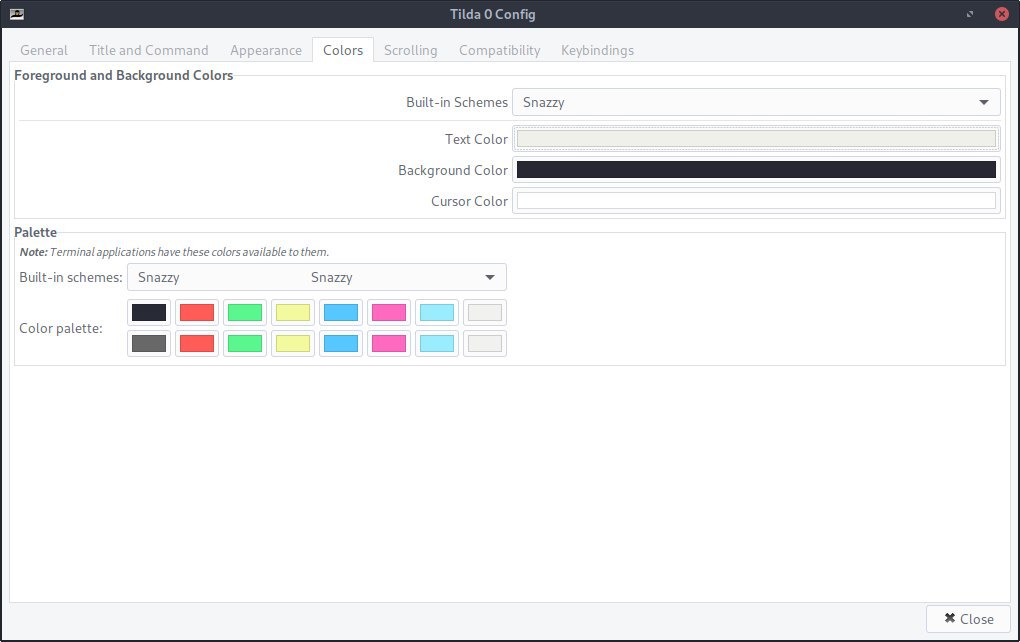Edit the top row green palette color
The image size is (1020, 642).
[245, 312]
